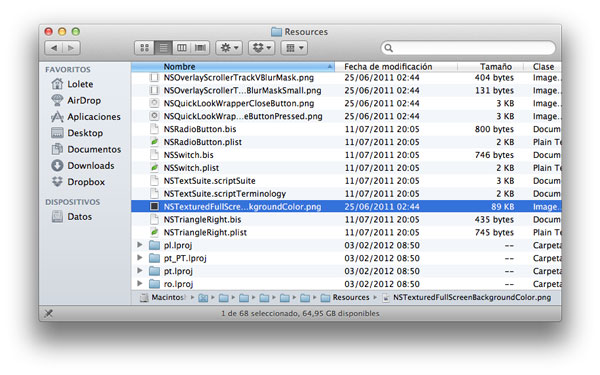Open Resources folder in path bar
This screenshot has height=375, width=600.
pos(345,297)
